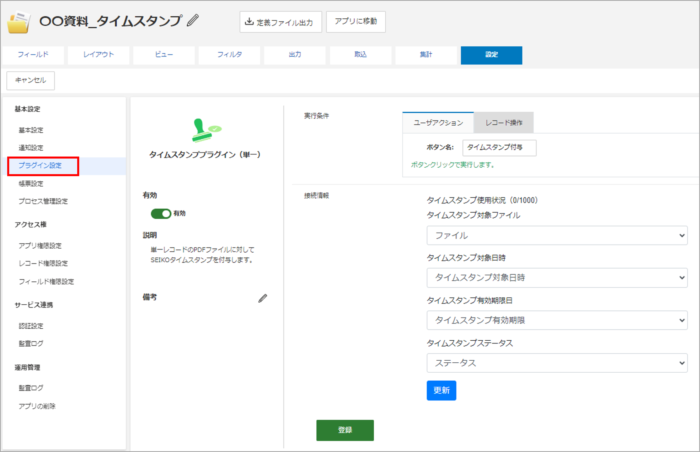Focus the ボタン名 input field
700x452 pixels.
pos(500,147)
